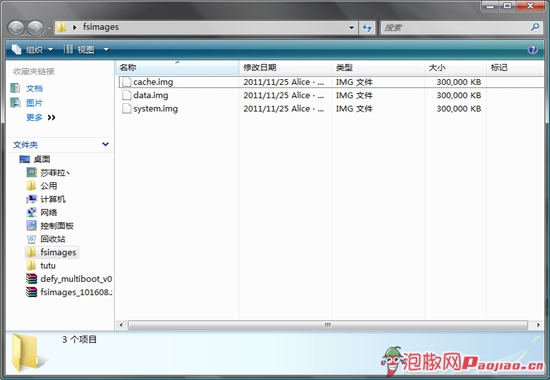Click the 网络 network icon in tree
The height and width of the screenshot is (380, 550).
click(31, 212)
